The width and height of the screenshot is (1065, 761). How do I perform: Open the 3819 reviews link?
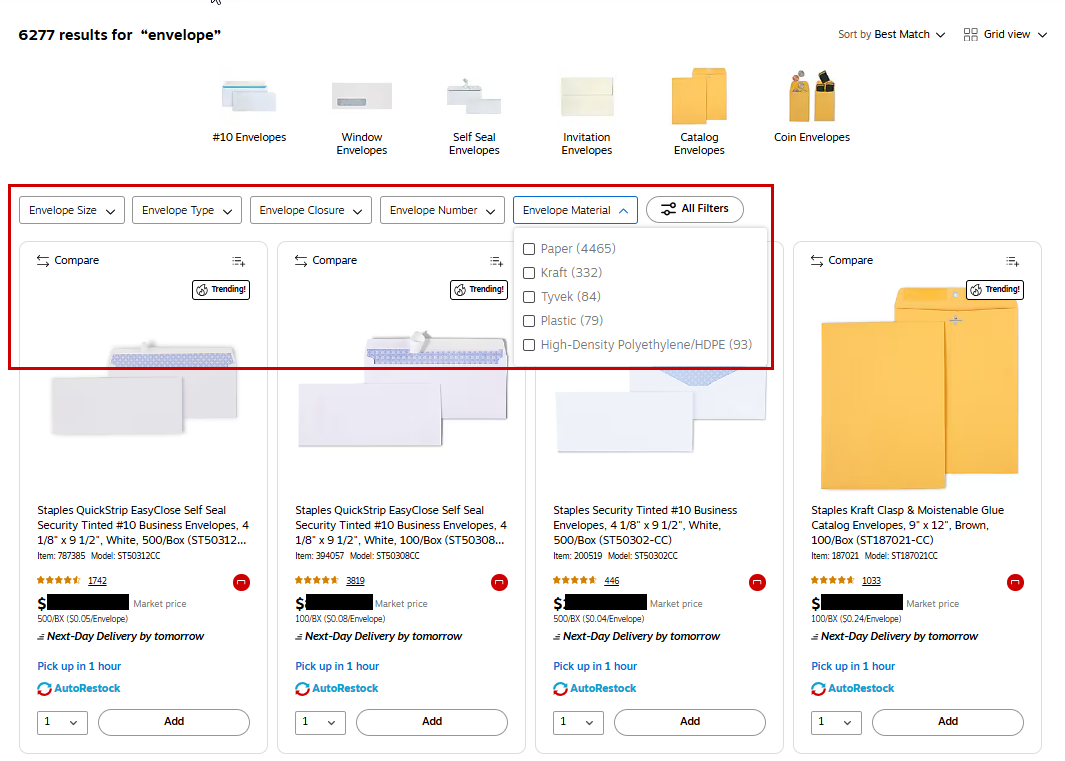tap(355, 581)
